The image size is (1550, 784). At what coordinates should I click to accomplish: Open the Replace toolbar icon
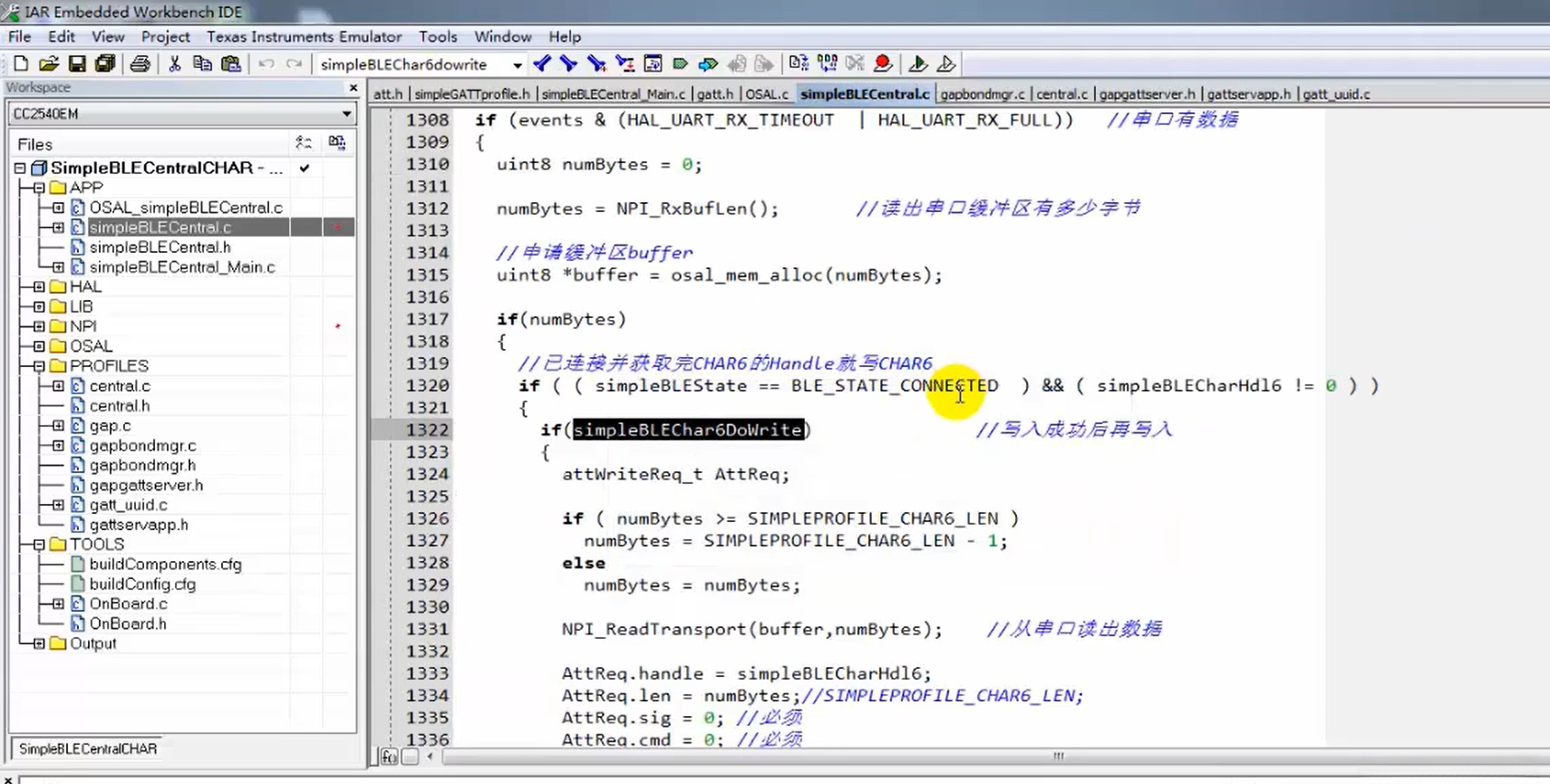pos(625,63)
